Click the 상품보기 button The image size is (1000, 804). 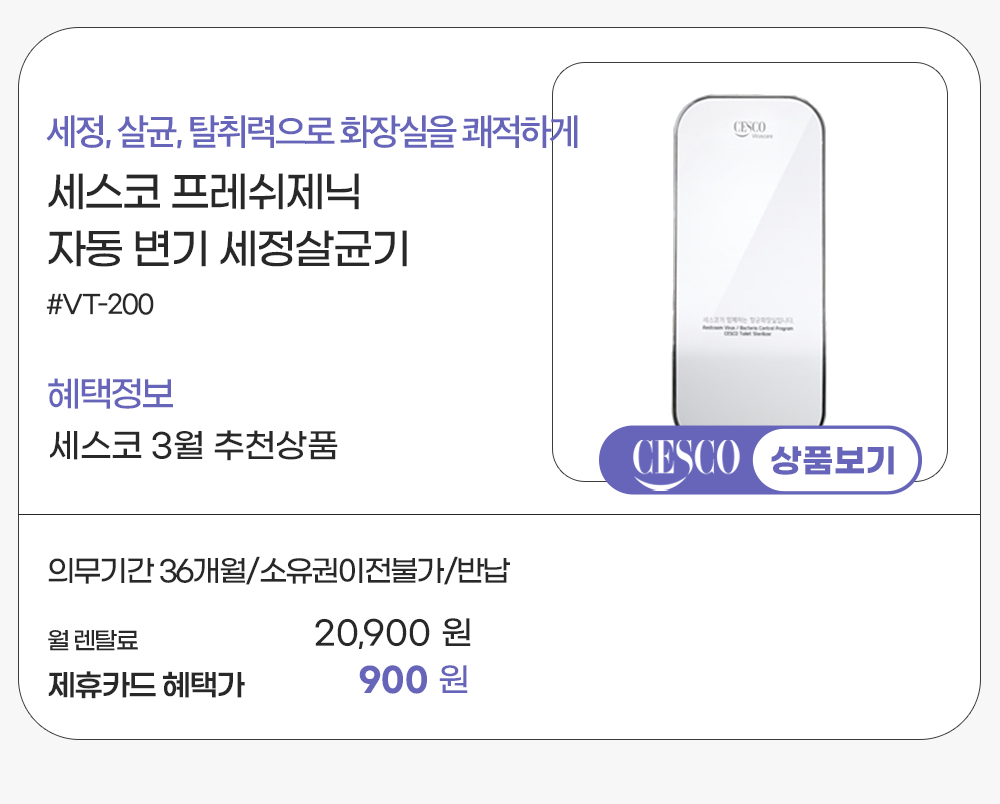click(x=834, y=460)
